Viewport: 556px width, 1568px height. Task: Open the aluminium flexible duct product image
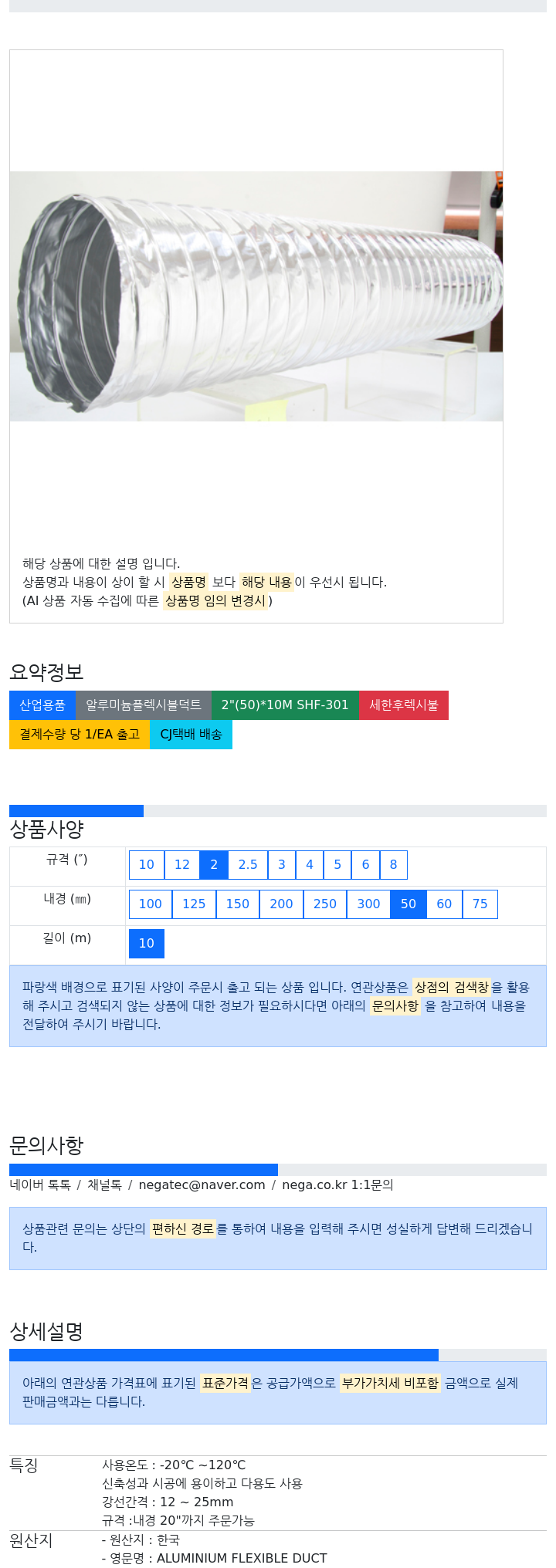[x=256, y=296]
